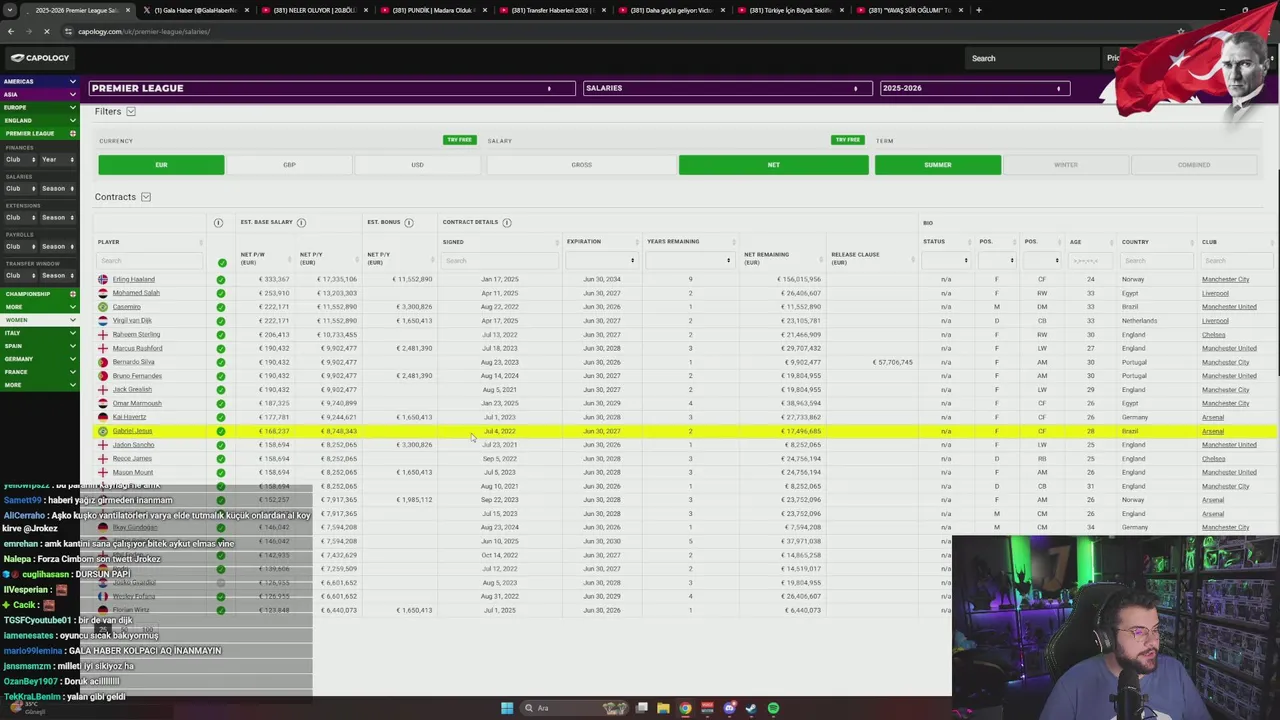Click the info icon next to Est. Bonus
The width and height of the screenshot is (1280, 720).
tap(409, 222)
